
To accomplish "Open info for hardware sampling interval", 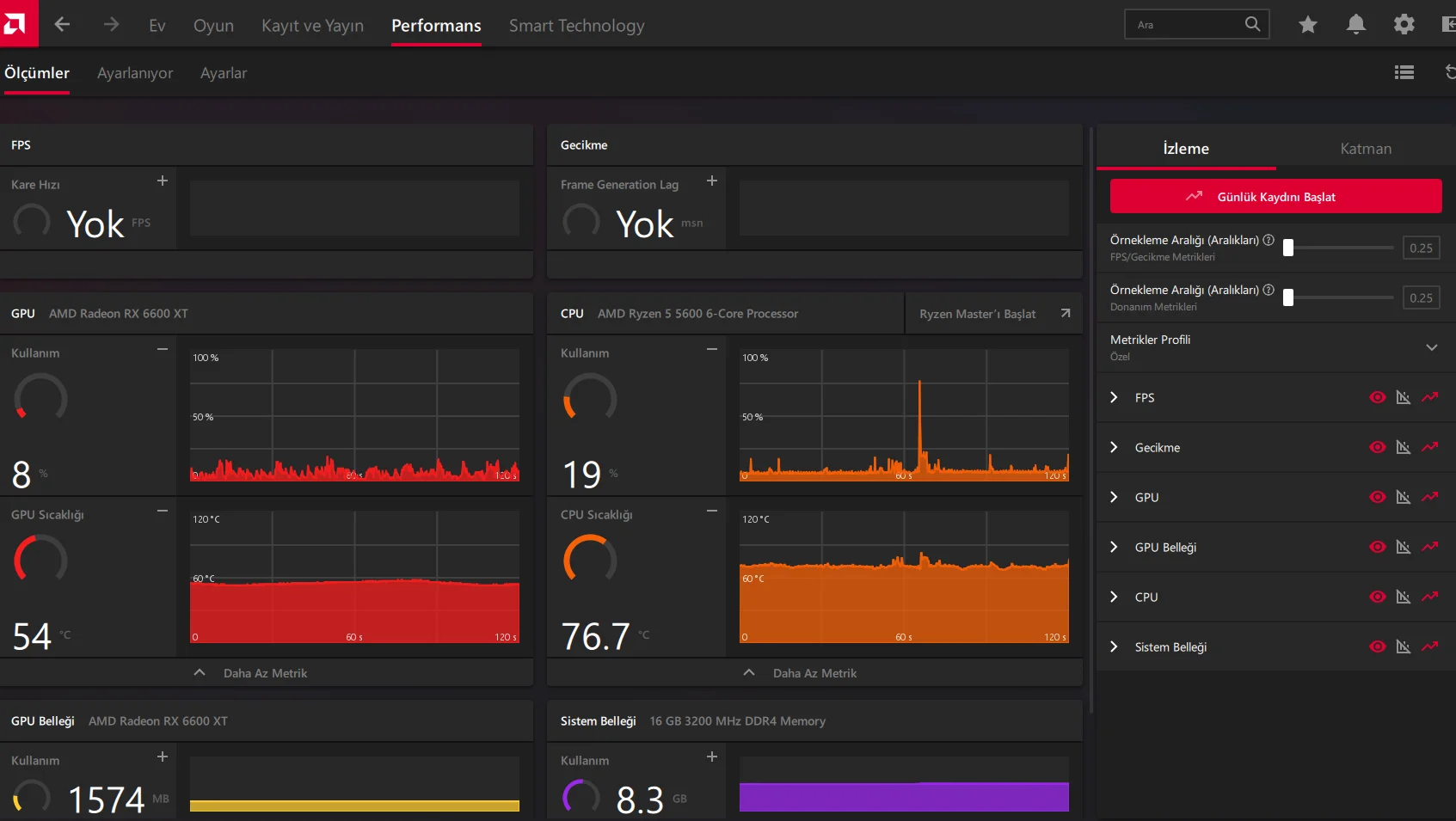I will point(1269,290).
